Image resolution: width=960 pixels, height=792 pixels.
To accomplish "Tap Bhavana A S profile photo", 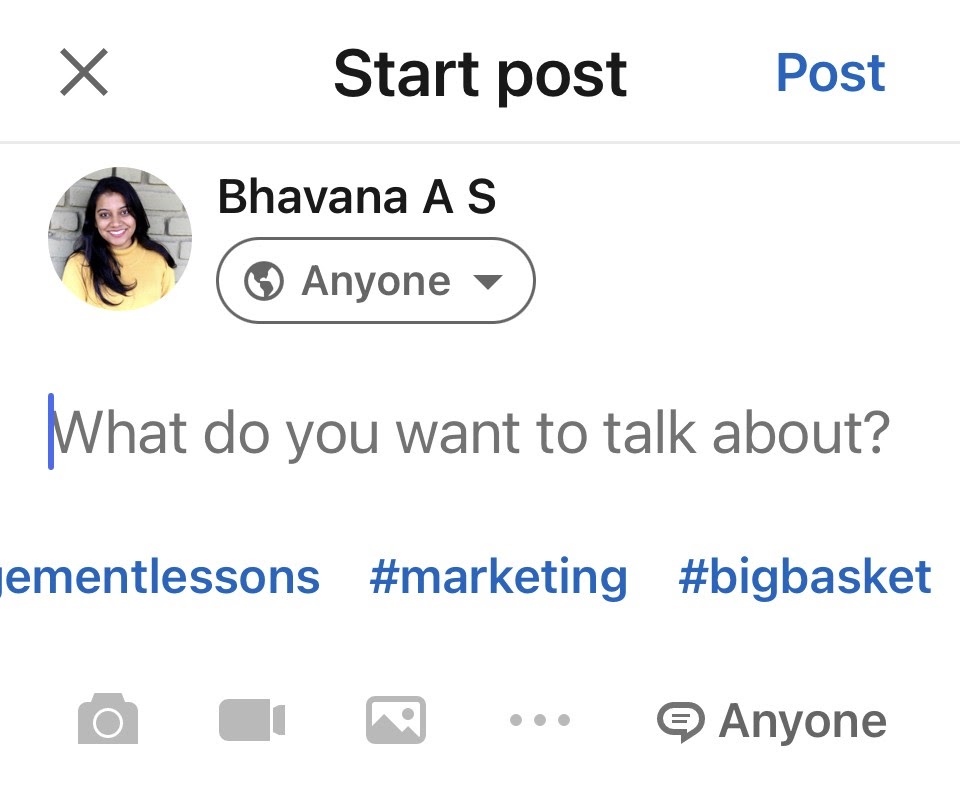I will [120, 238].
